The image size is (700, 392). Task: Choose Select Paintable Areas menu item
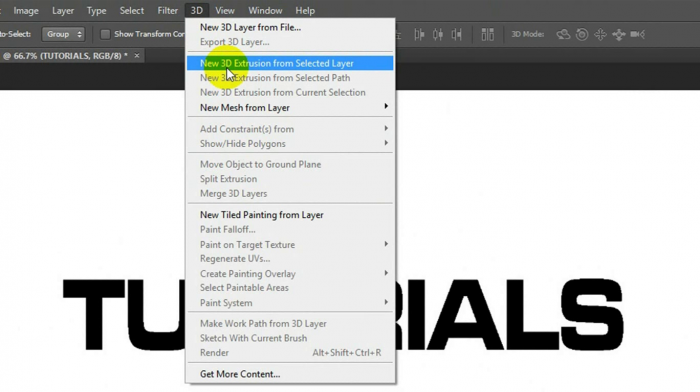pos(290,288)
